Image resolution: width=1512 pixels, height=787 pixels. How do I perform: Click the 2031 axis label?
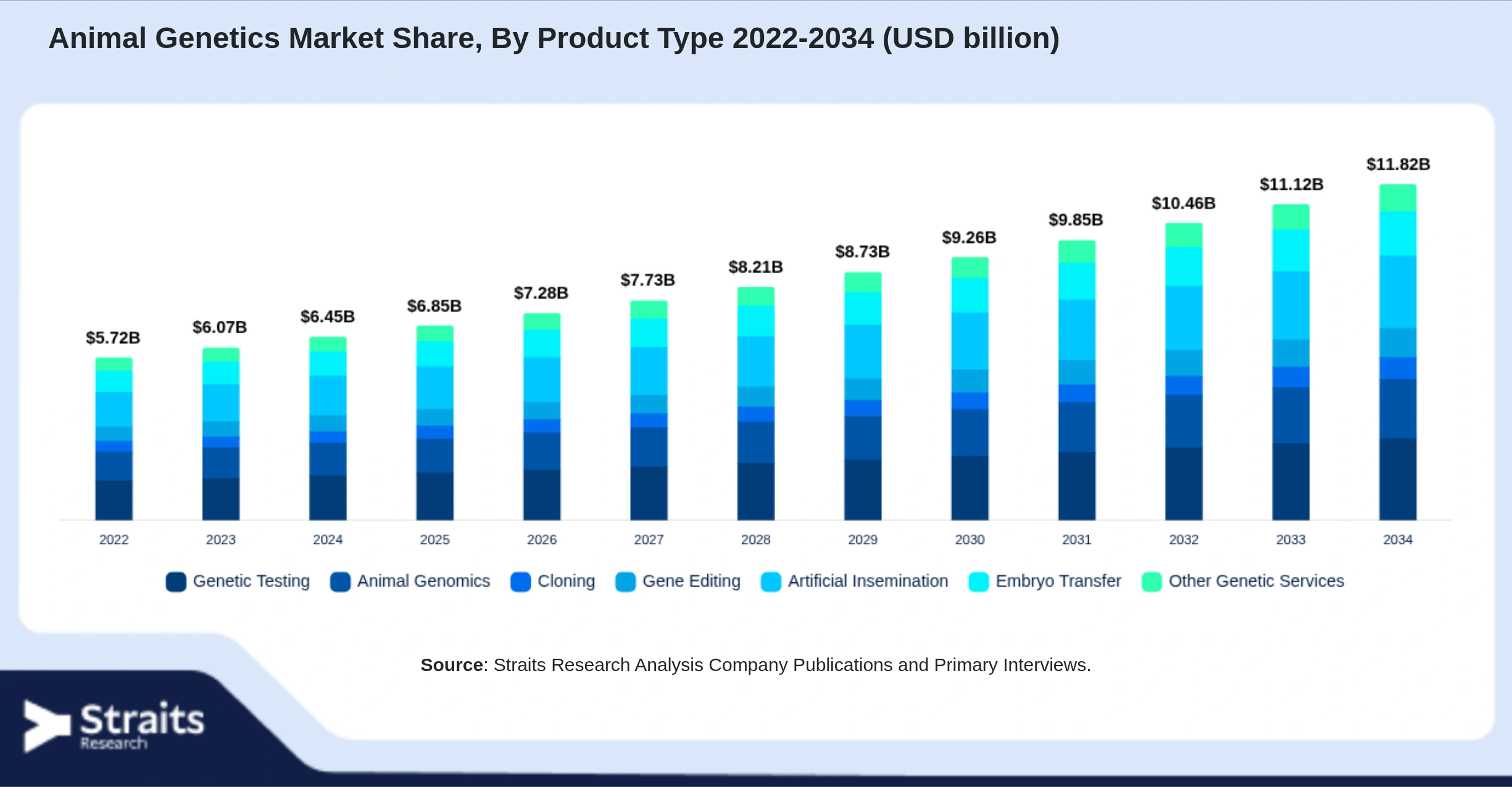[x=1077, y=540]
